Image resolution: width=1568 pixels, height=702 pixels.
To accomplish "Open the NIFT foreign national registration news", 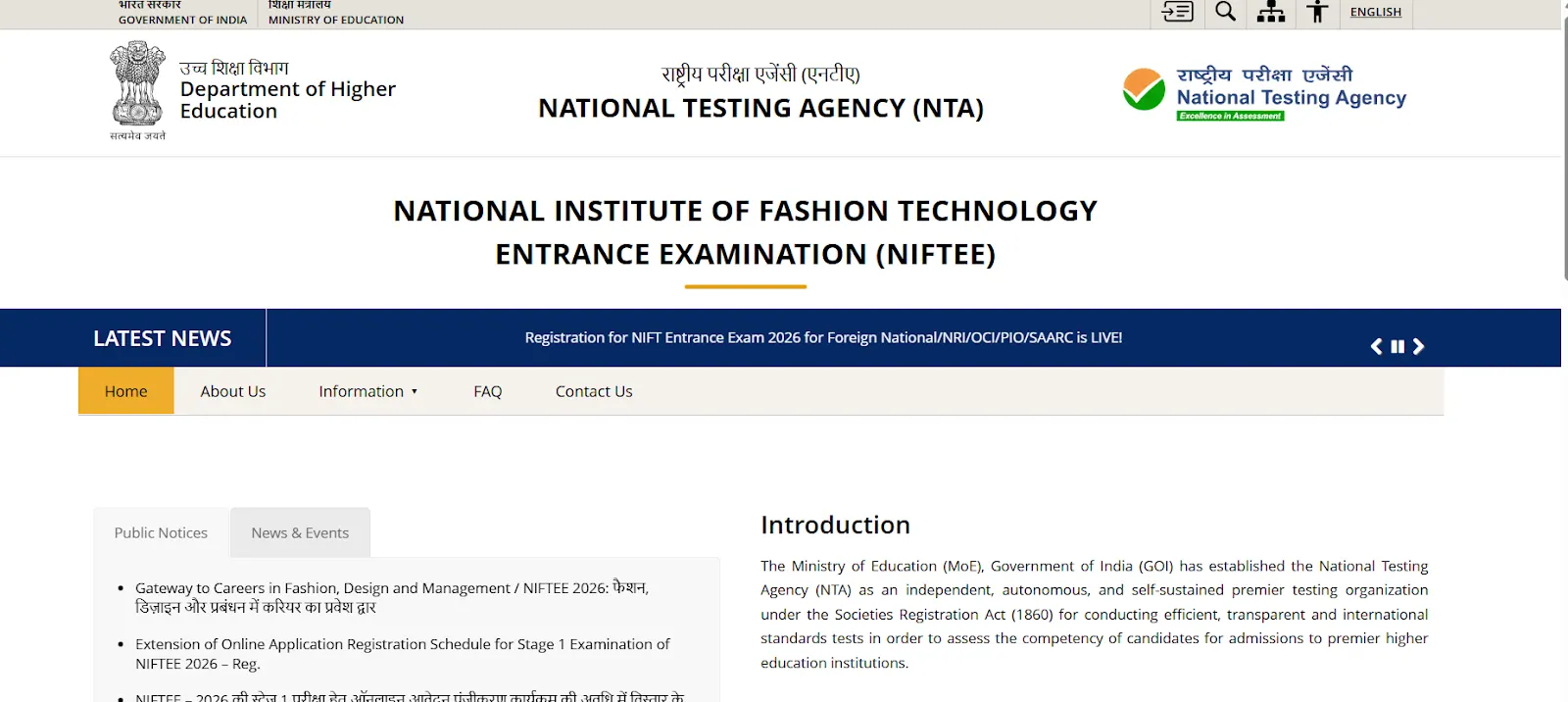I will point(823,337).
